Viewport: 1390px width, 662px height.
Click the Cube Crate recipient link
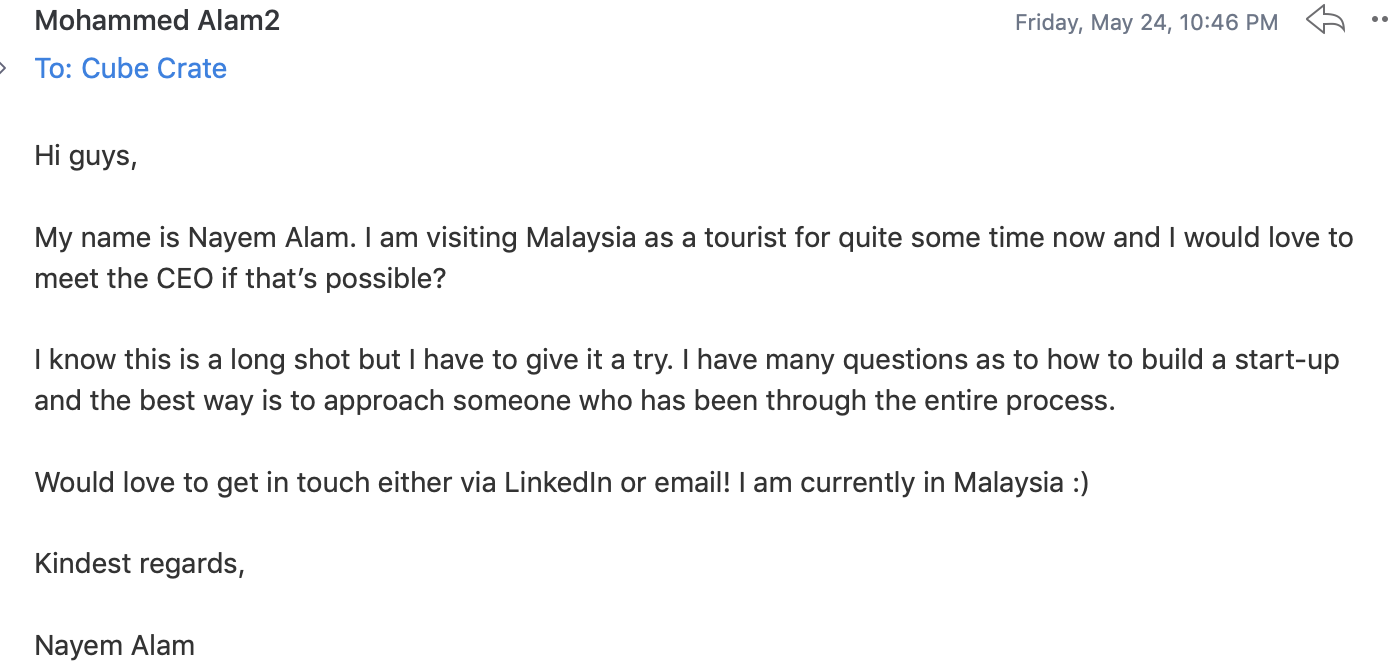[154, 68]
